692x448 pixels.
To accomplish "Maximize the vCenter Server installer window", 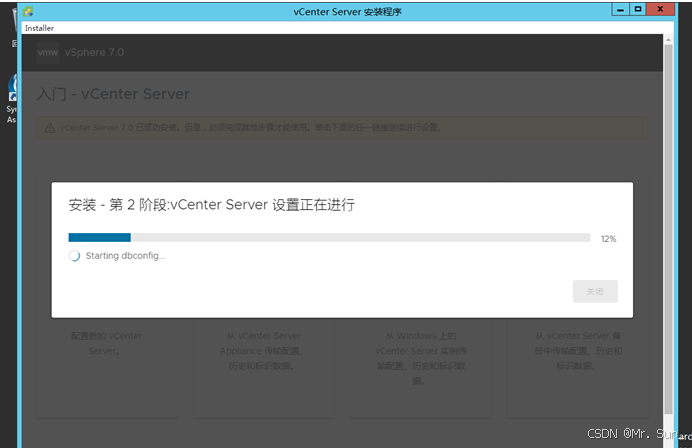I will pyautogui.click(x=638, y=9).
